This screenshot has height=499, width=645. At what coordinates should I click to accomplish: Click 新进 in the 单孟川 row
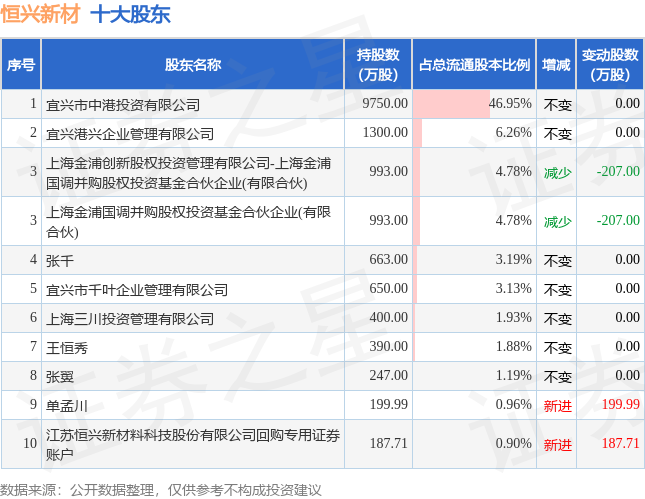click(x=558, y=406)
